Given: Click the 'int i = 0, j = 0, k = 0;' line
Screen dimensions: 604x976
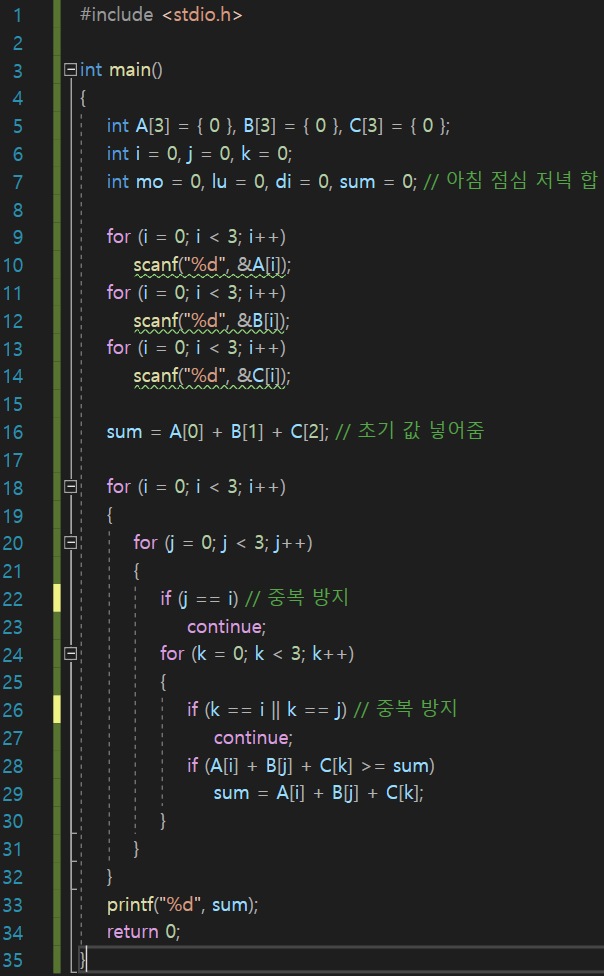Looking at the screenshot, I should [x=199, y=154].
